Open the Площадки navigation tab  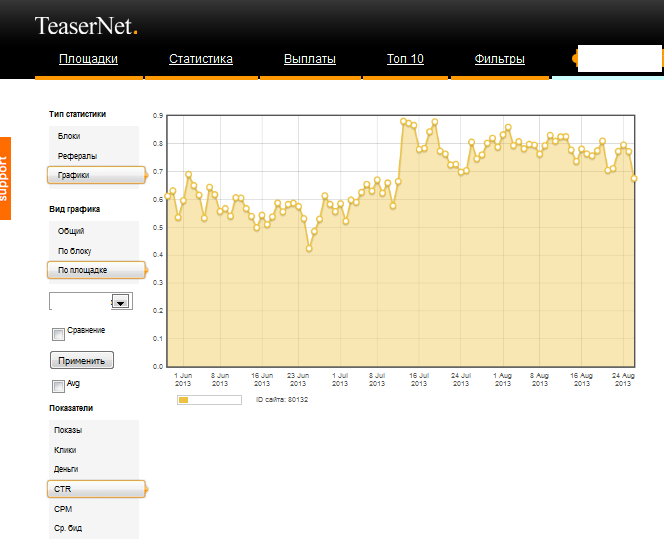click(x=88, y=59)
